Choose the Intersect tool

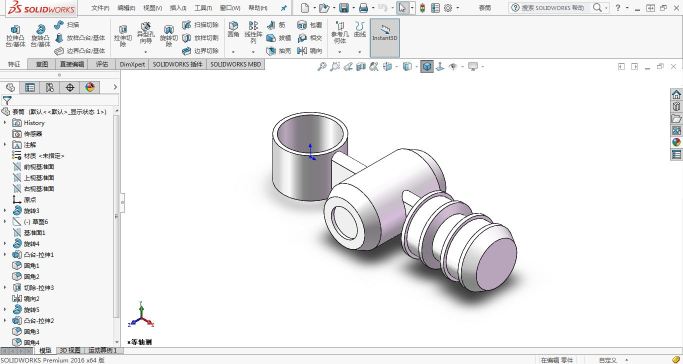(310, 38)
